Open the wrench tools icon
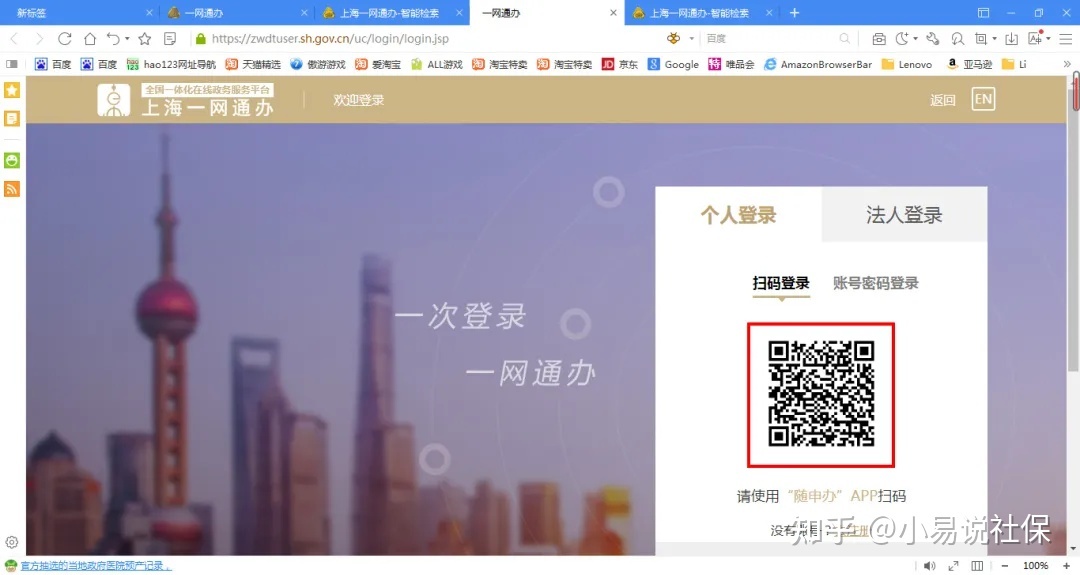Viewport: 1080px width, 575px height. 933,39
